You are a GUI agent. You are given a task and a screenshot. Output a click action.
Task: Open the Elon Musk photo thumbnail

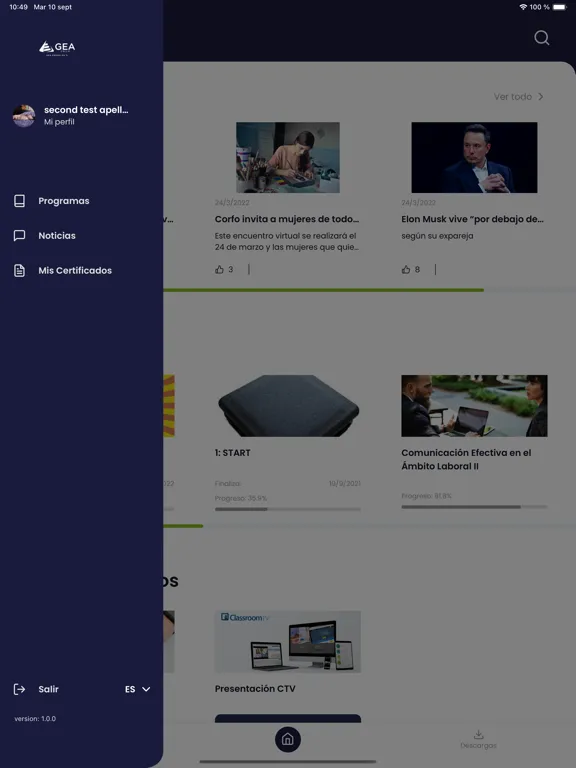[x=474, y=157]
